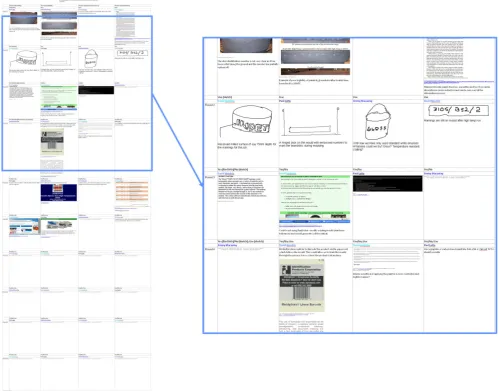Select the small gloss can sketch in the overview page
499x391 pixels.
click(91, 58)
